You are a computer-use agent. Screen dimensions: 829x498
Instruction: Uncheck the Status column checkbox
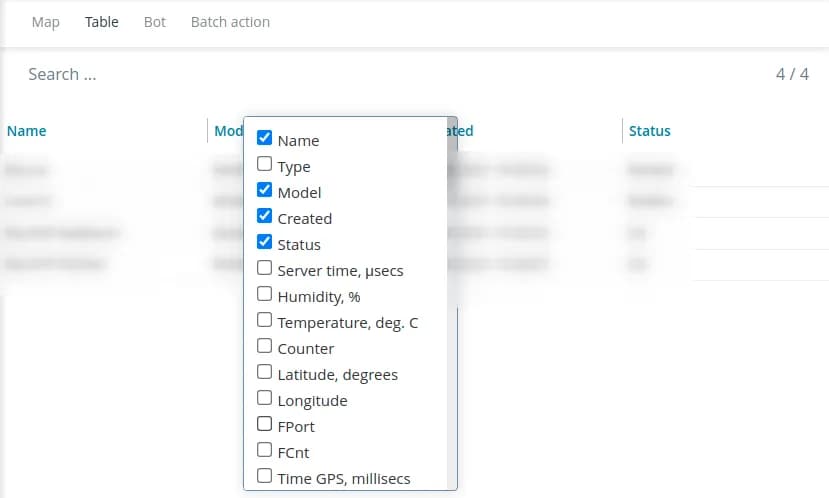(265, 242)
